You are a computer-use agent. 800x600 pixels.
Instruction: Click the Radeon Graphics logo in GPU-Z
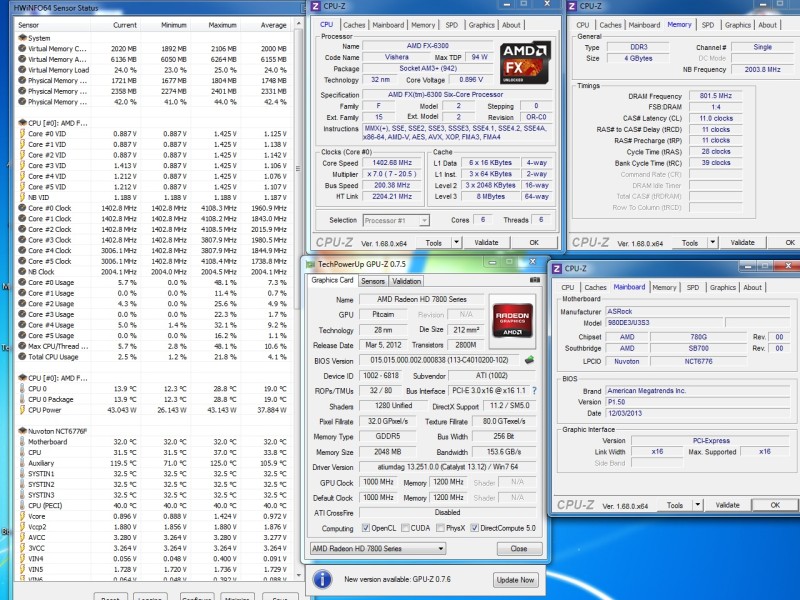512,320
